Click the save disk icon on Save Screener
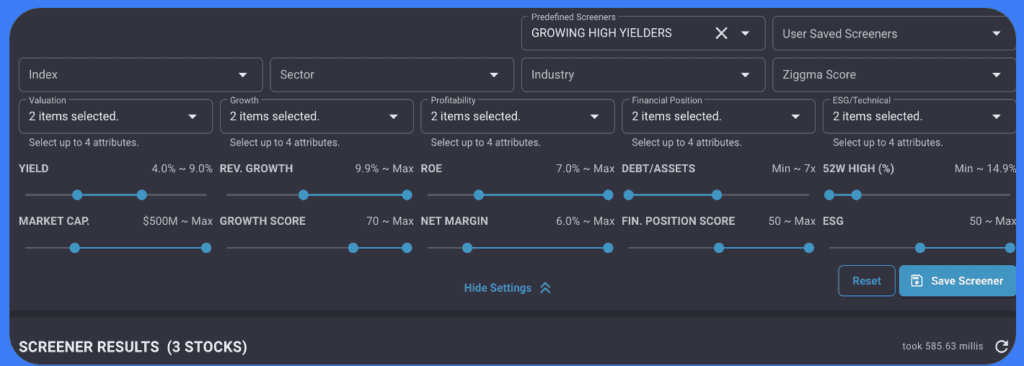 917,281
